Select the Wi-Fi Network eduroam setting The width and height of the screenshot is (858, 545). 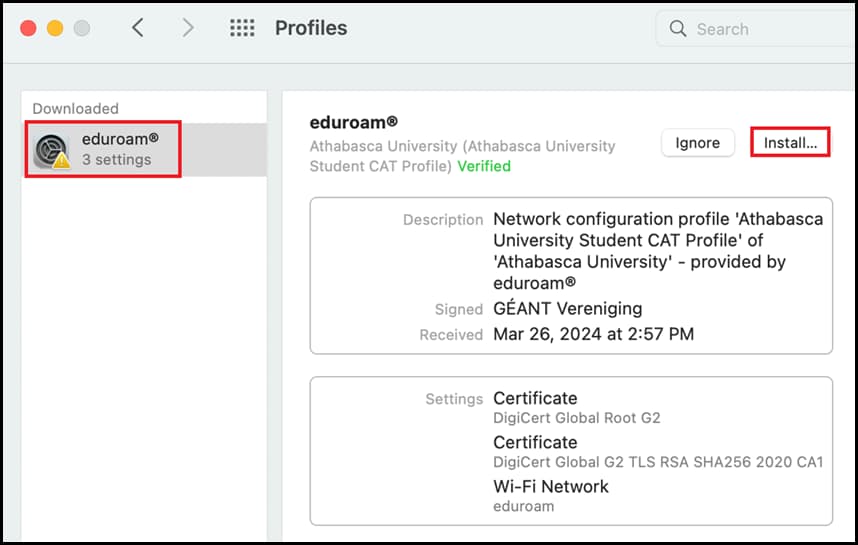click(550, 496)
